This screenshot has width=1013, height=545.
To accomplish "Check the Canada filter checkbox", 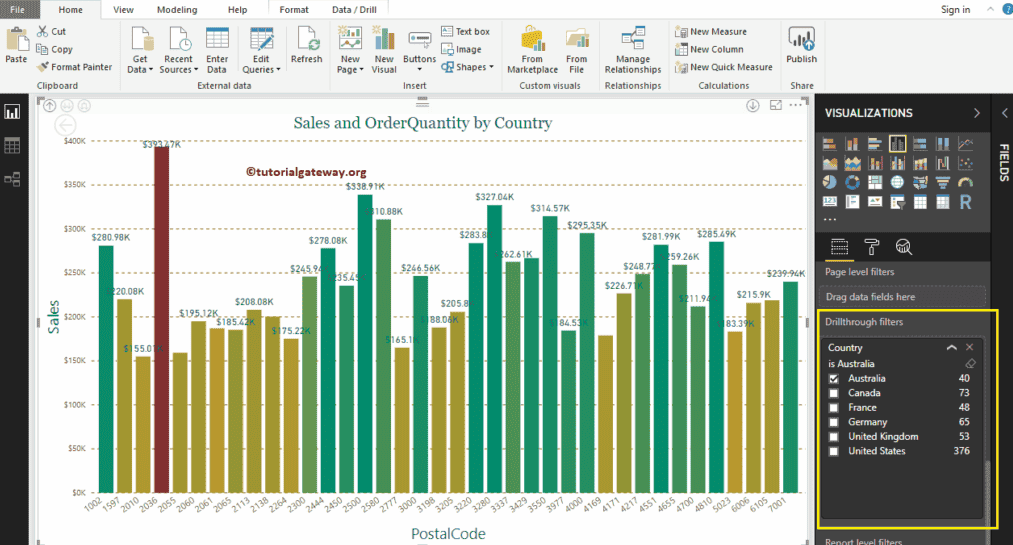I will coord(834,393).
